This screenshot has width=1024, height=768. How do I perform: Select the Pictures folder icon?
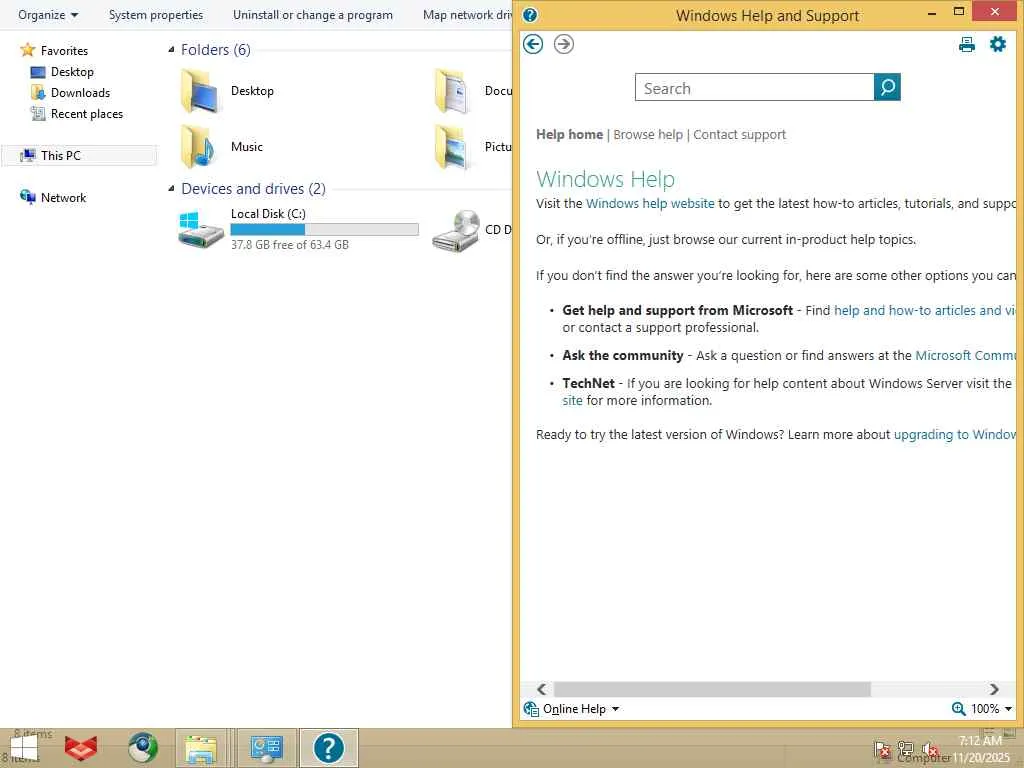point(454,147)
